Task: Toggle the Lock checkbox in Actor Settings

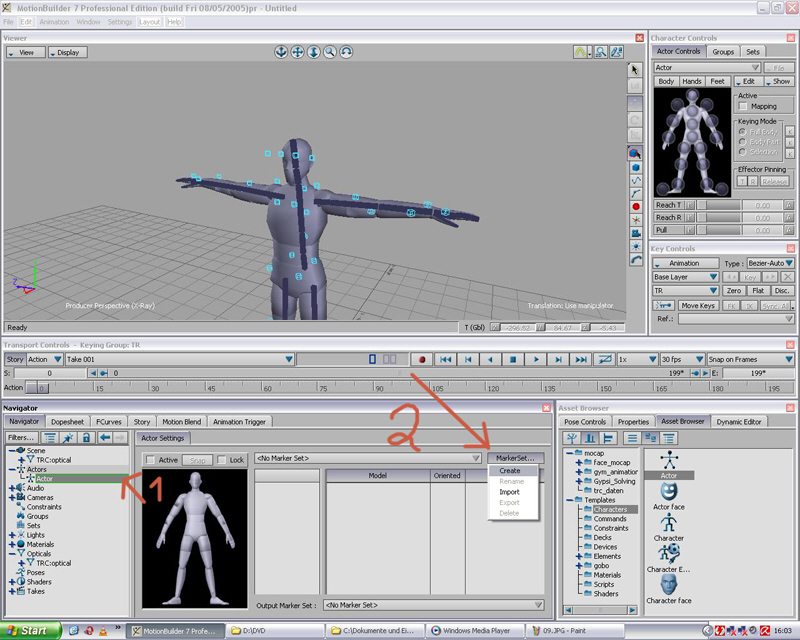Action: point(221,460)
